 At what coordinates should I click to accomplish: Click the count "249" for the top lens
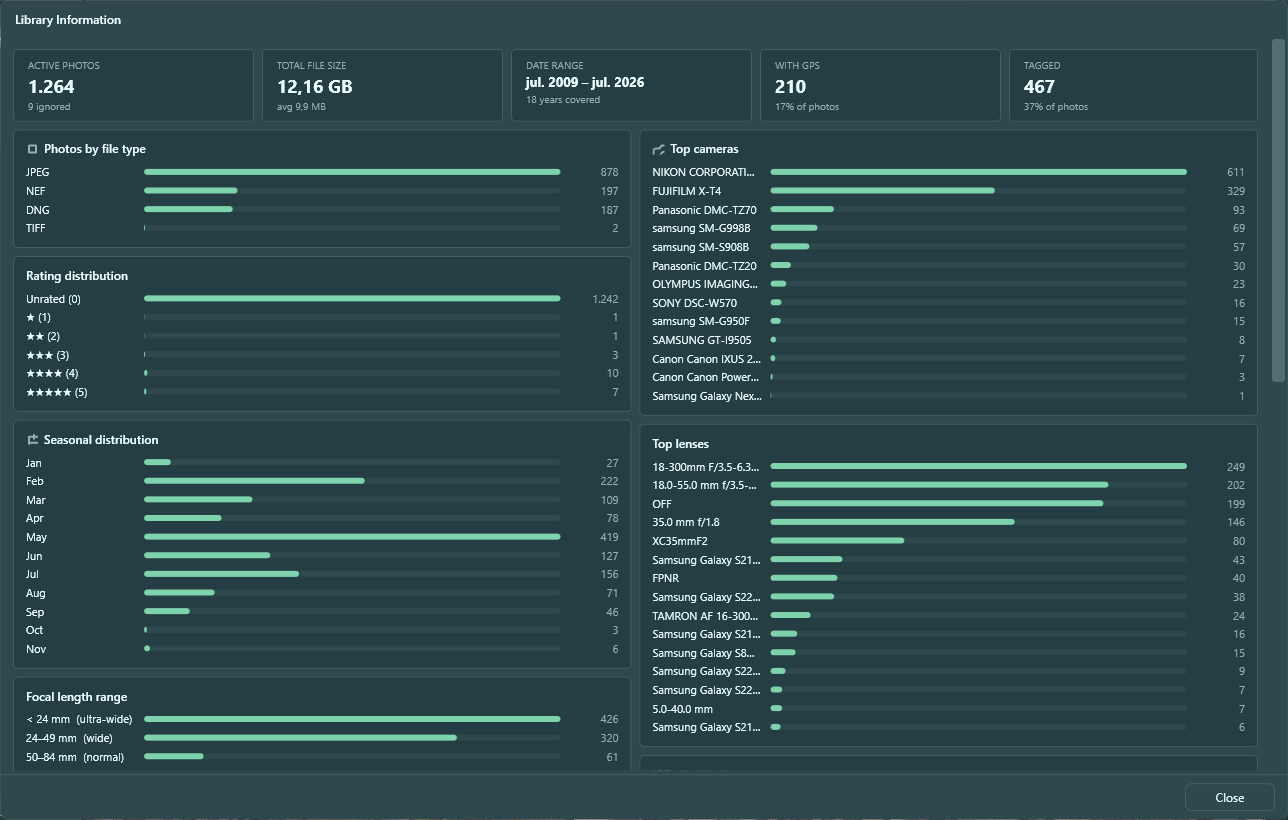[1236, 467]
